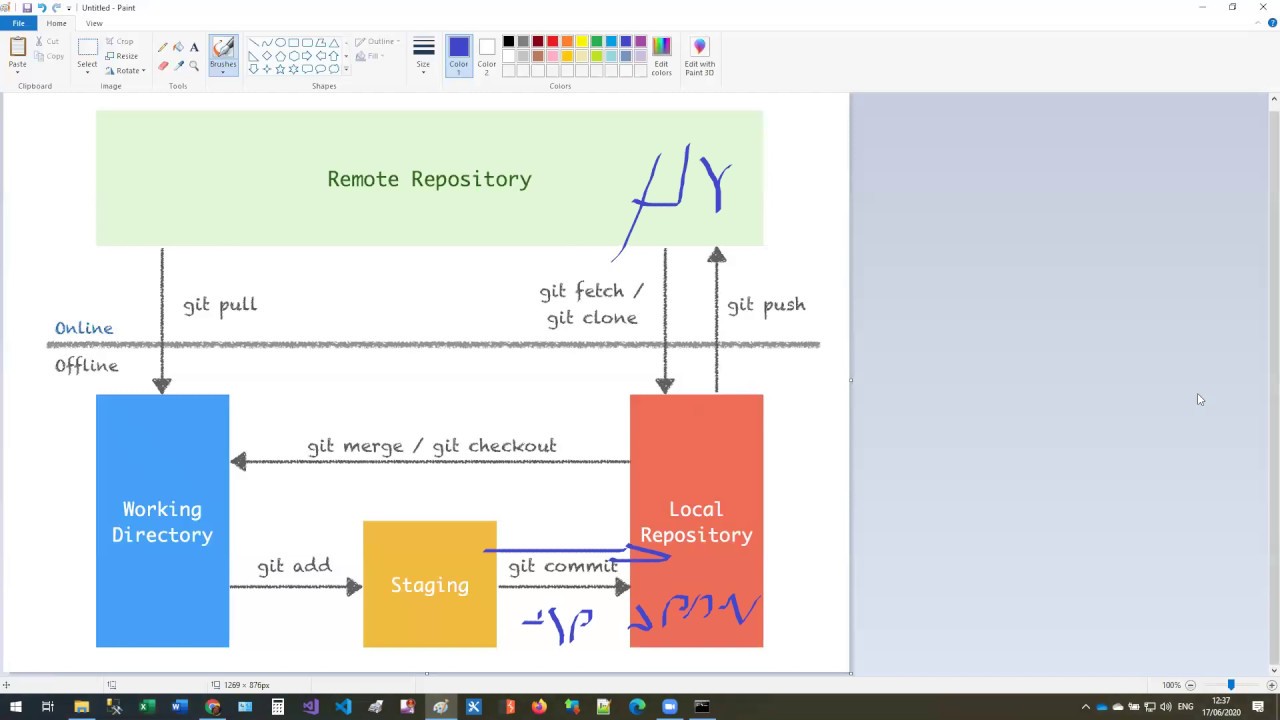The image size is (1280, 720).
Task: Expand the Shapes gallery more arrow
Action: [x=346, y=69]
